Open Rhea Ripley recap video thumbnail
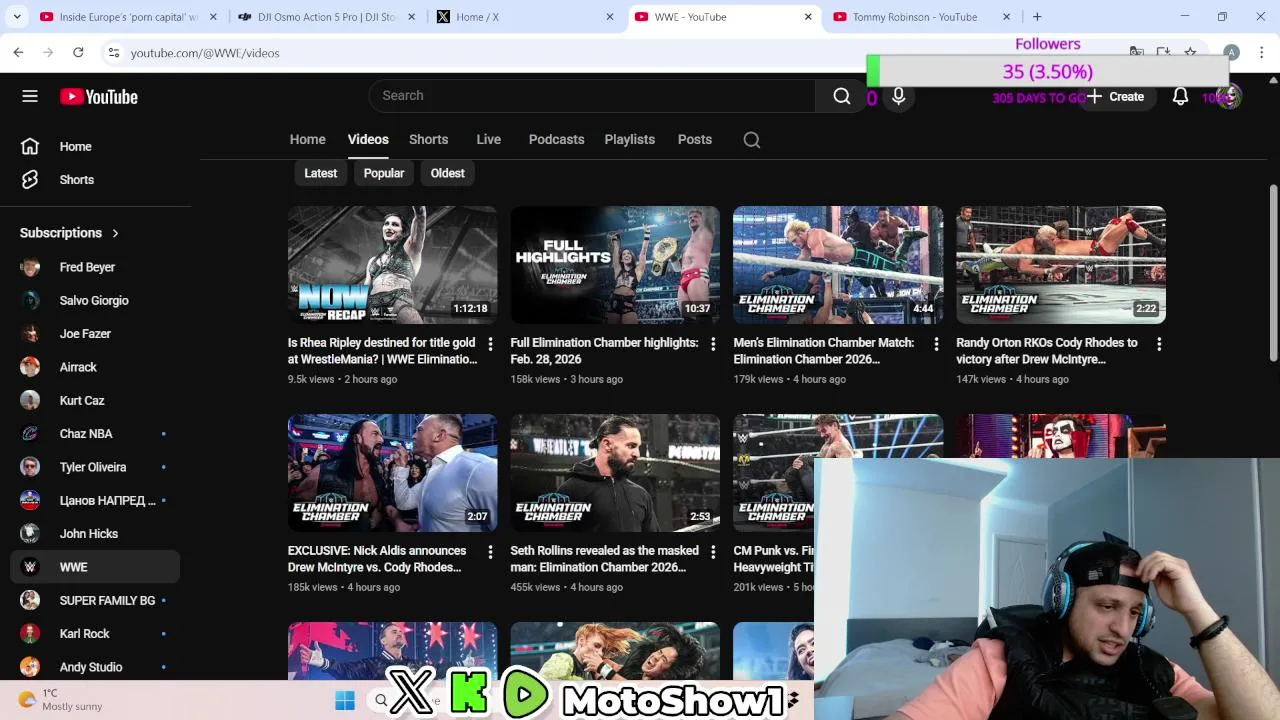The height and width of the screenshot is (720, 1280). click(392, 265)
